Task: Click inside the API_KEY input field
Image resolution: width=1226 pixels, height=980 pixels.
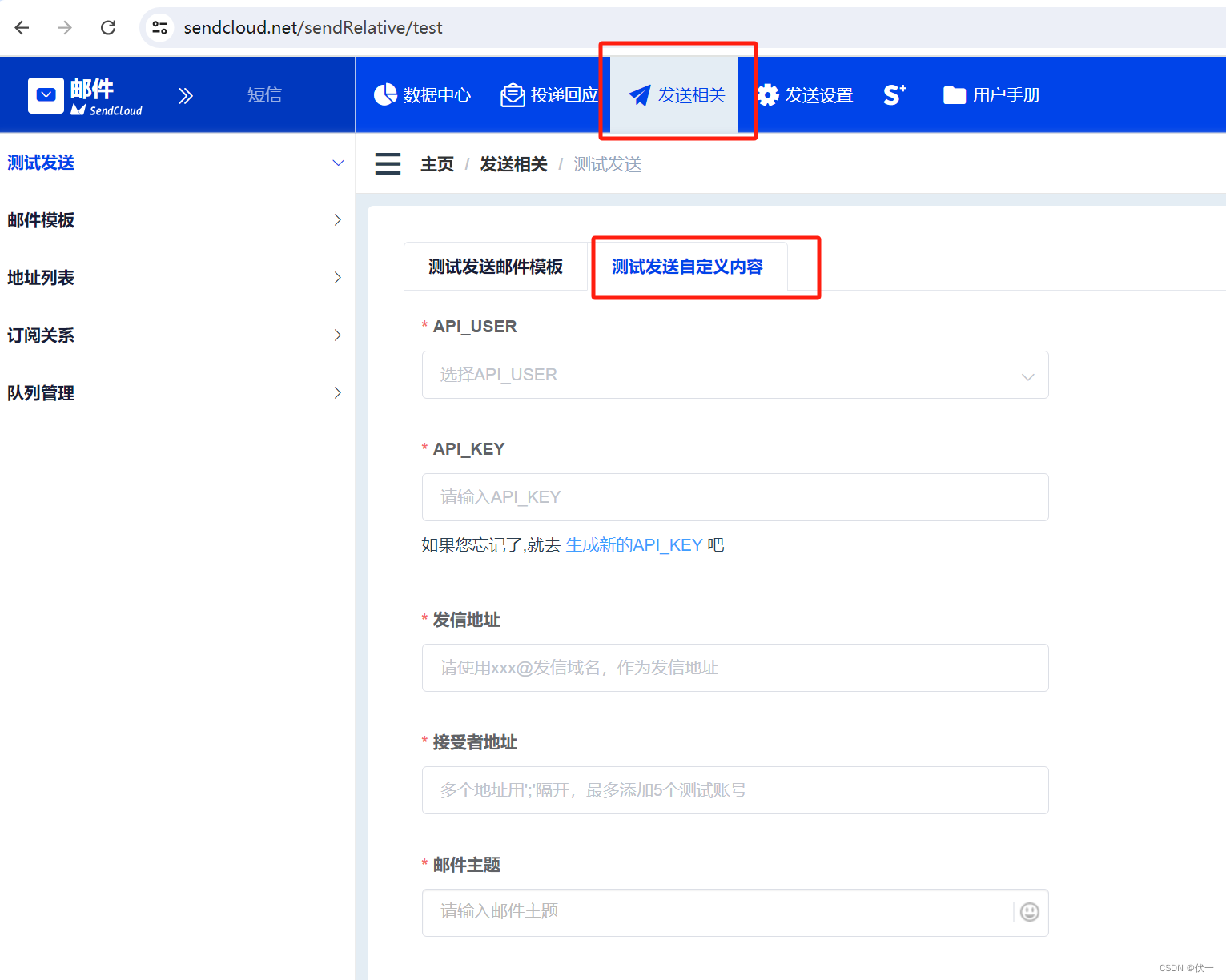Action: coord(734,496)
